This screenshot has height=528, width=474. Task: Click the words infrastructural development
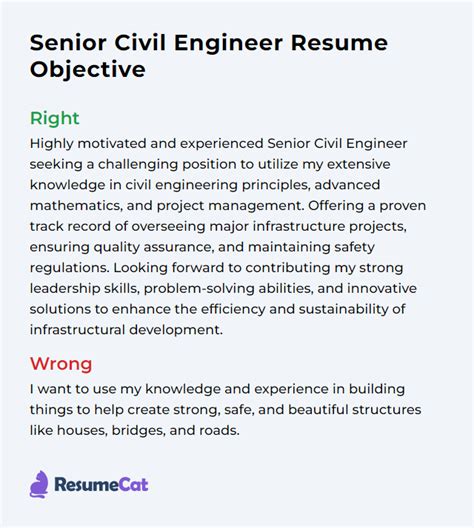[x=126, y=330]
